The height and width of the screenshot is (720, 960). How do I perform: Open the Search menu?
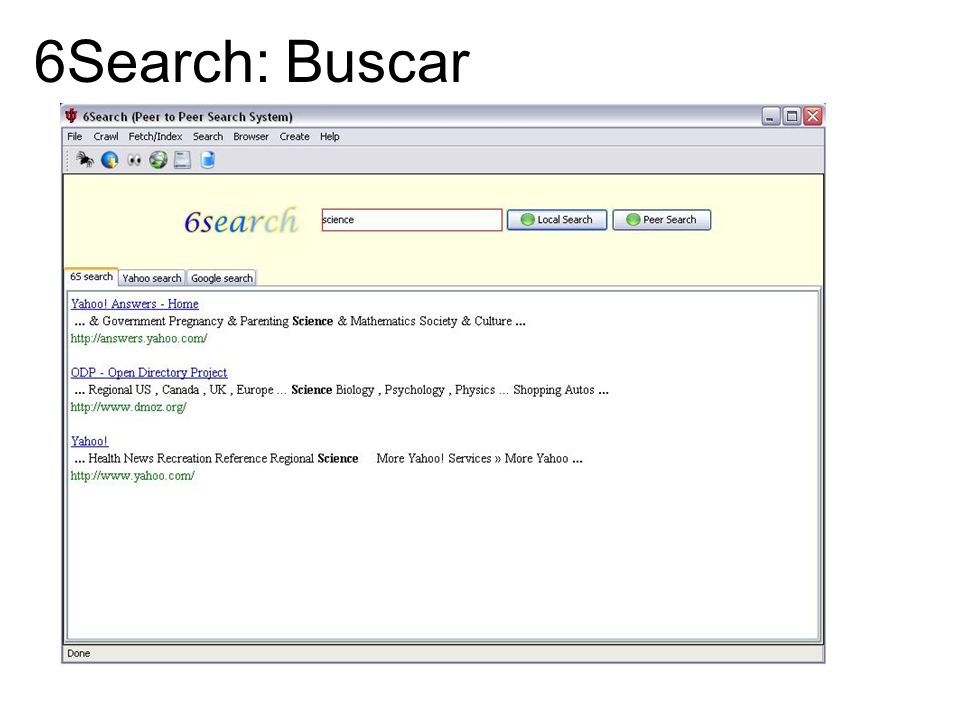pos(208,137)
